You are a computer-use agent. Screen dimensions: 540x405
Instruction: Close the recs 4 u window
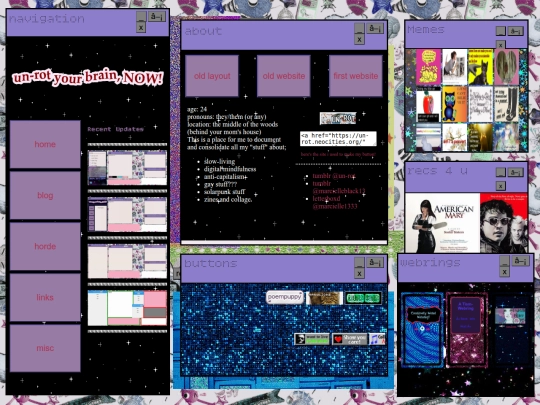point(501,186)
